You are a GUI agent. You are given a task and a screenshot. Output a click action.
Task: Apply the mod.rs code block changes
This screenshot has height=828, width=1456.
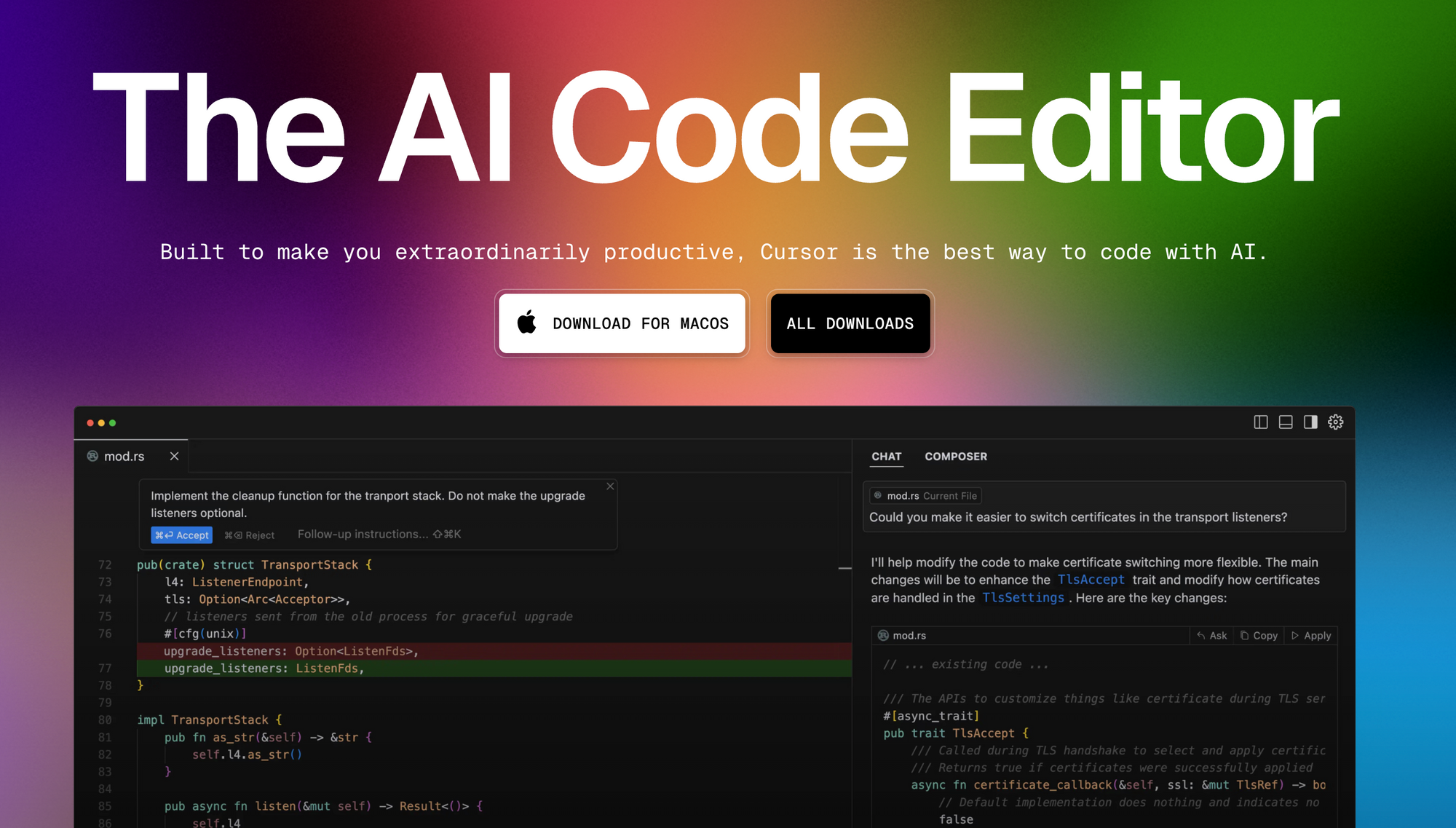click(1311, 636)
